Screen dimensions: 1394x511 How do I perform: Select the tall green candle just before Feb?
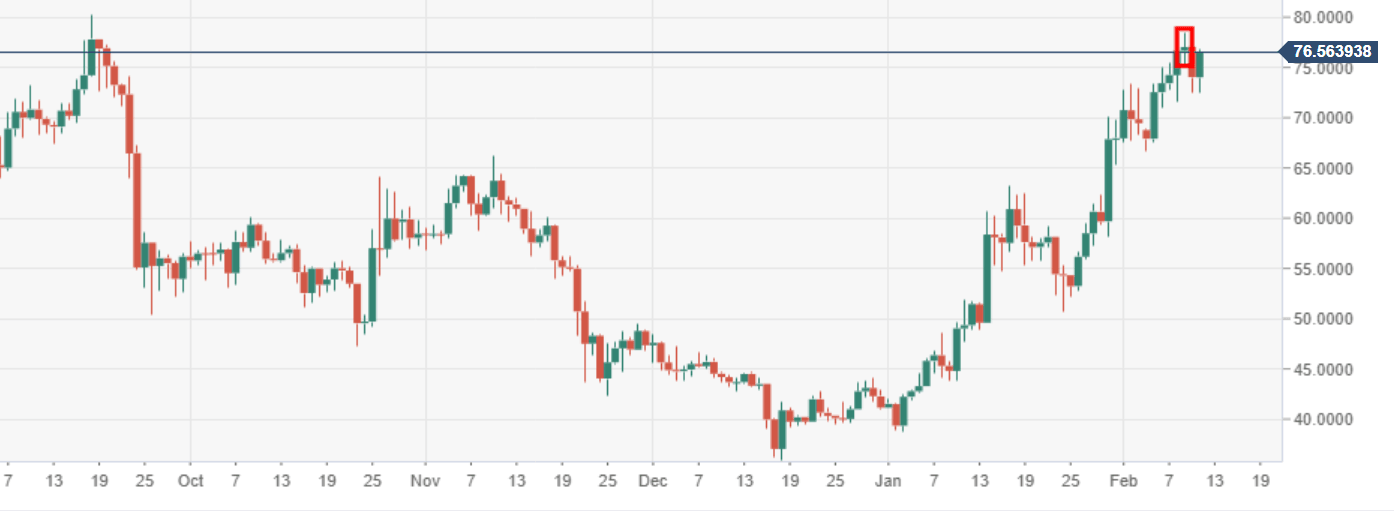1109,178
